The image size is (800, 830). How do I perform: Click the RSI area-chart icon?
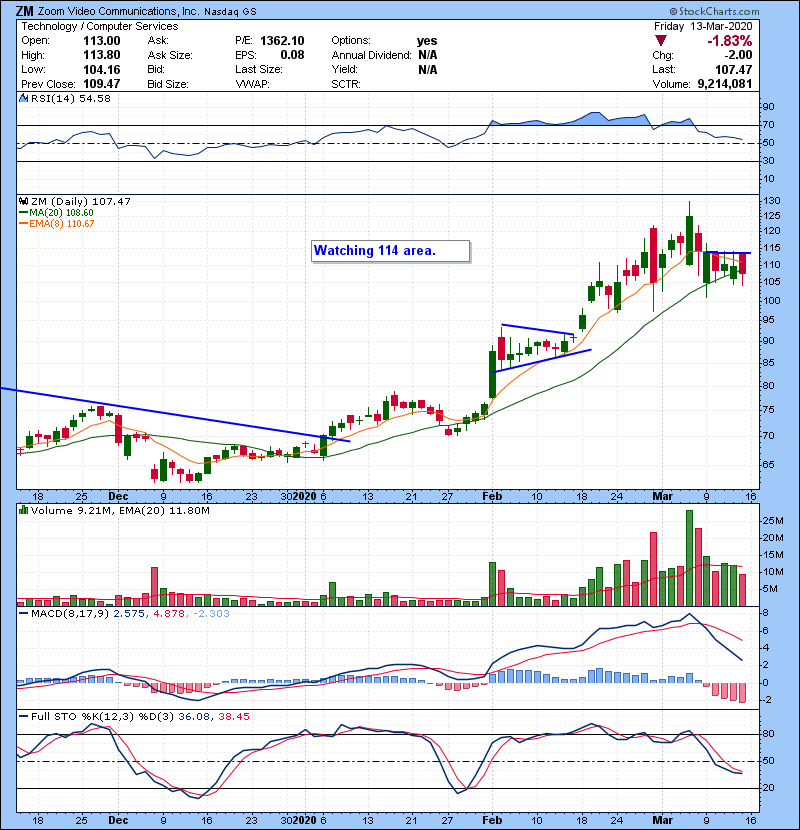(x=23, y=98)
